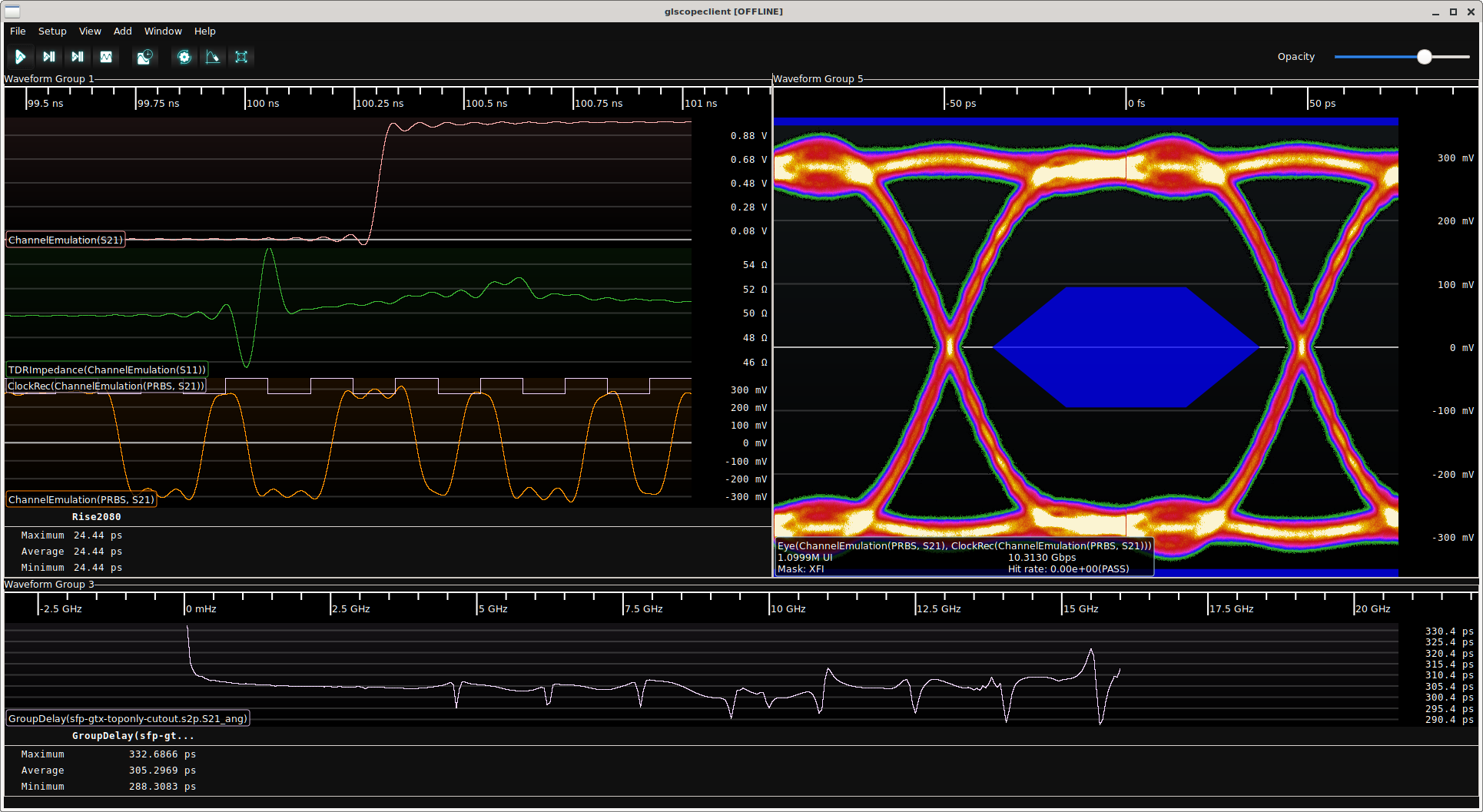Click the 46 Ω impedance axis label

(755, 363)
